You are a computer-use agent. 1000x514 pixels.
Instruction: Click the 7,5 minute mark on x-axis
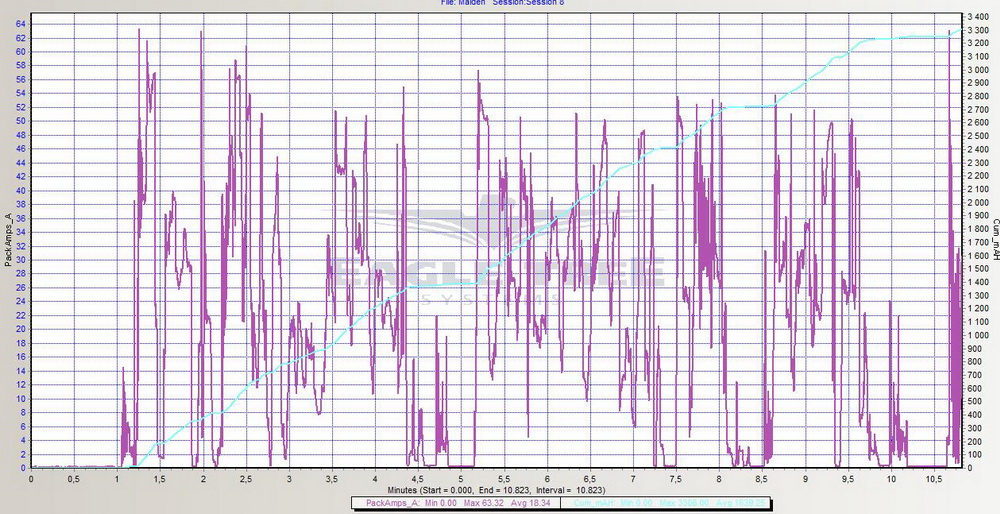[x=675, y=478]
